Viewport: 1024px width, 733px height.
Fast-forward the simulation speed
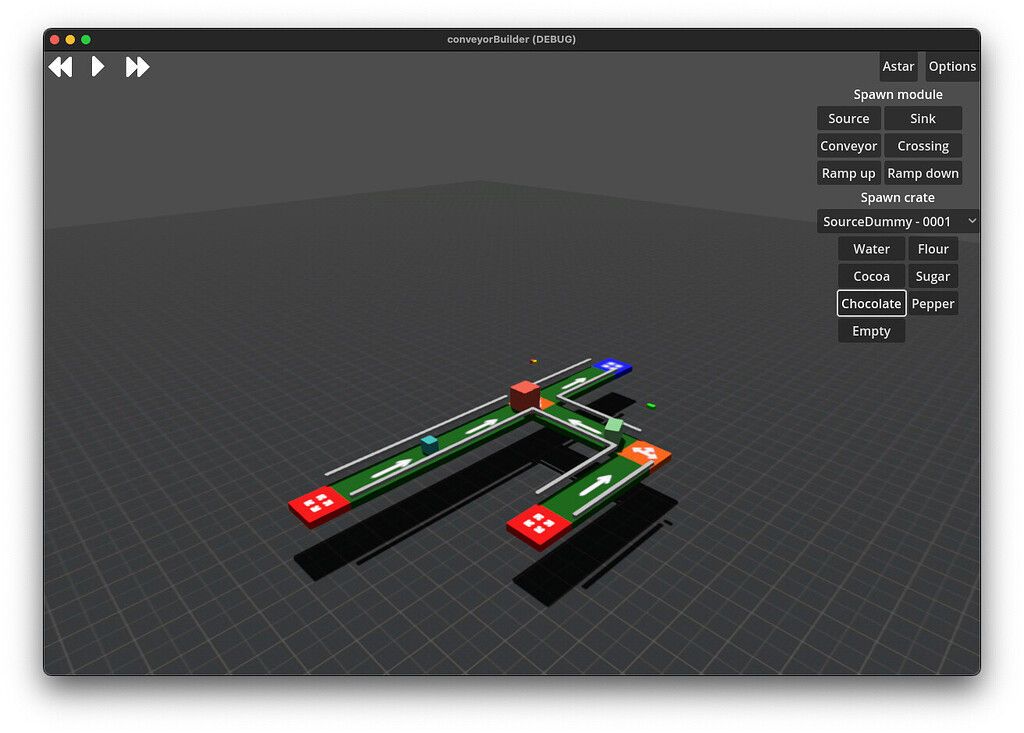pyautogui.click(x=137, y=66)
